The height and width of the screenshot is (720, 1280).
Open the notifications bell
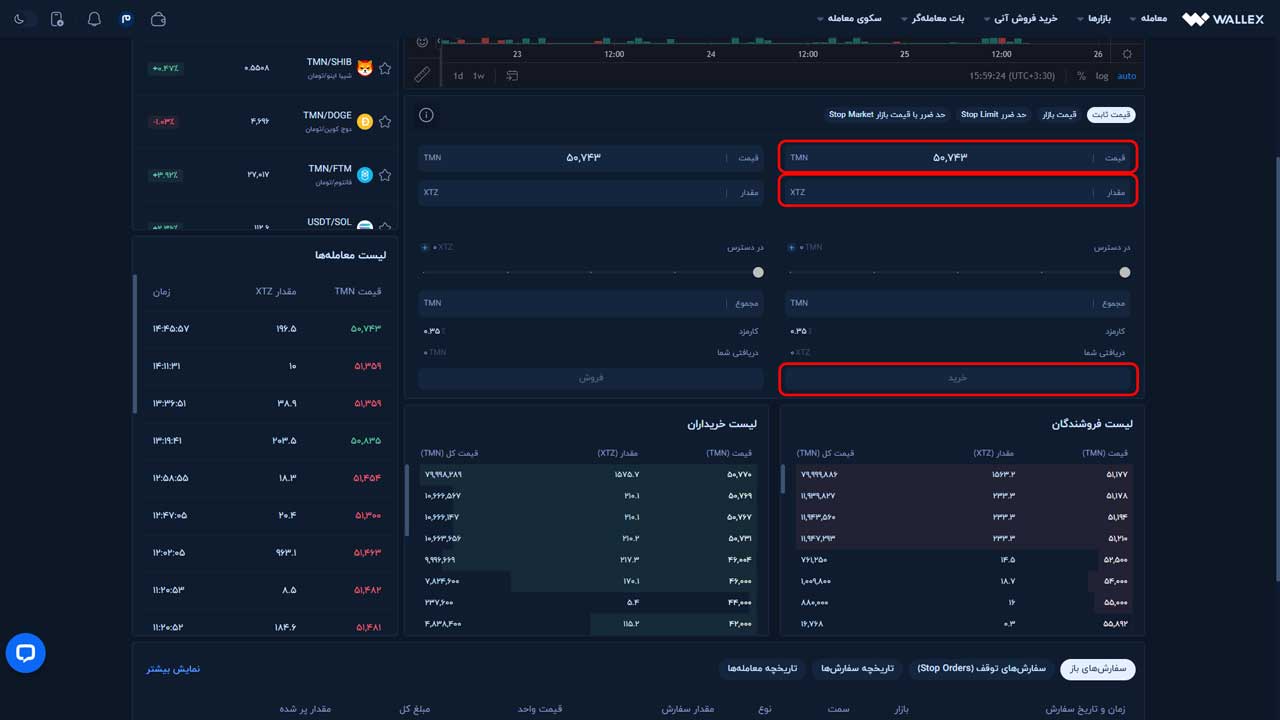(x=94, y=19)
